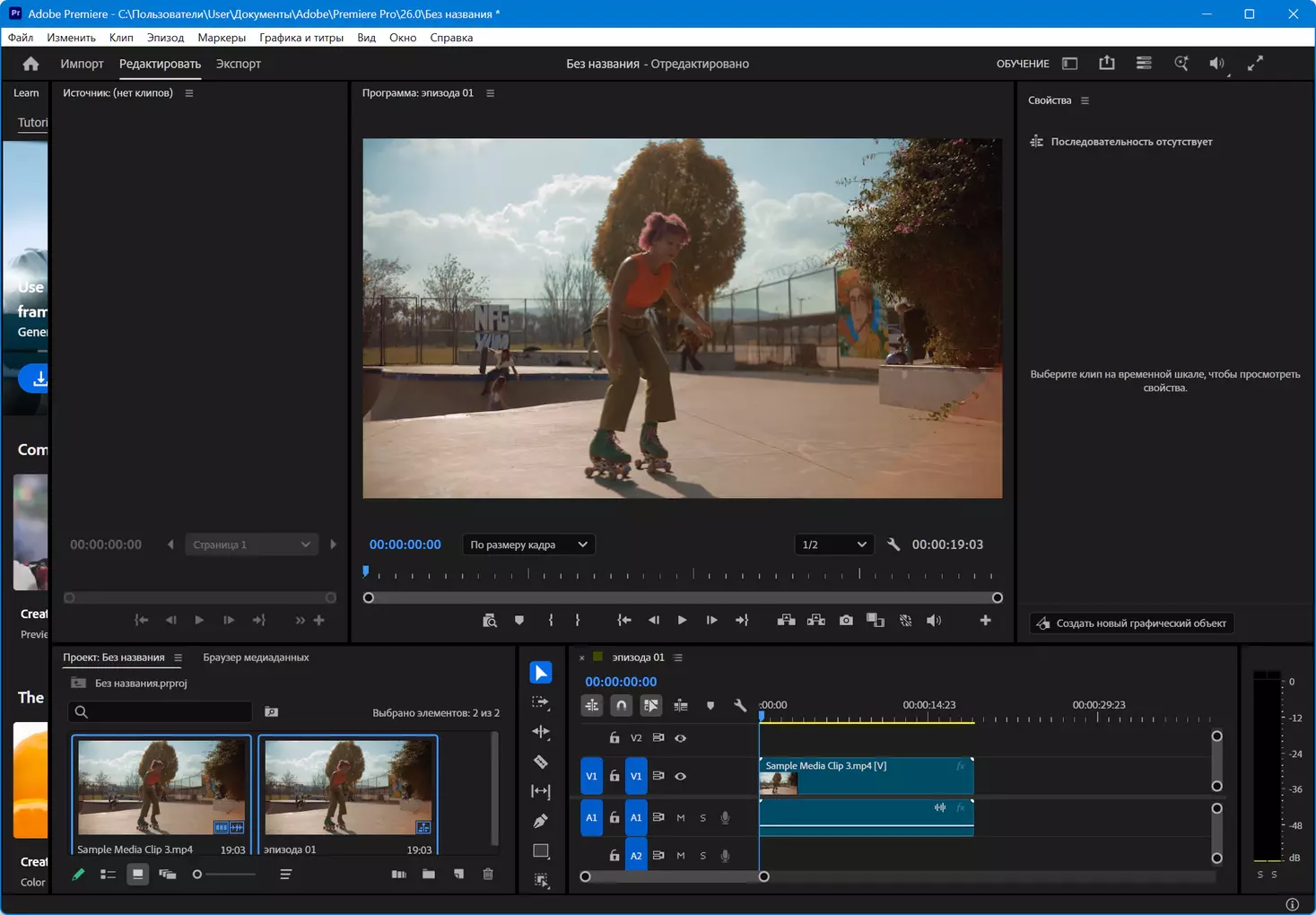Image resolution: width=1316 pixels, height=915 pixels.
Task: Select the Selection arrow tool
Action: (540, 673)
